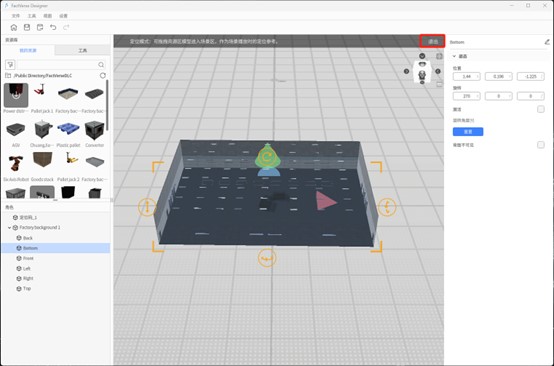Click the Redo arrow icon
Image resolution: width=554 pixels, height=366 pixels.
tap(66, 27)
